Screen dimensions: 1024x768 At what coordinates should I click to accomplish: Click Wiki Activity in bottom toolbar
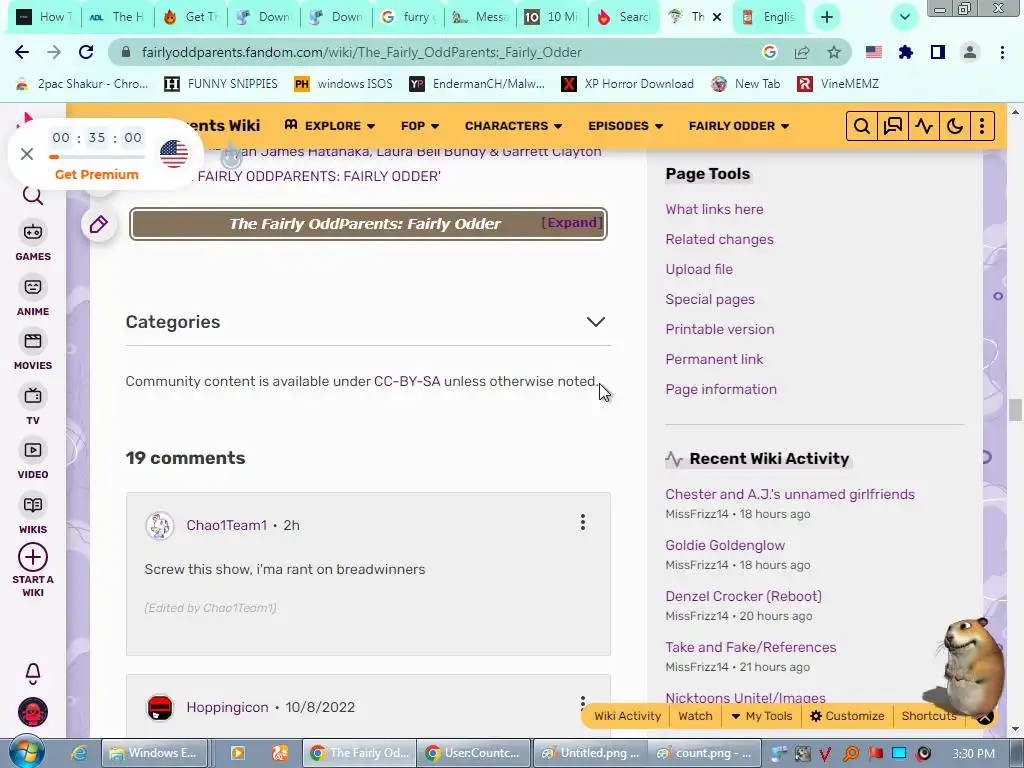tap(628, 716)
